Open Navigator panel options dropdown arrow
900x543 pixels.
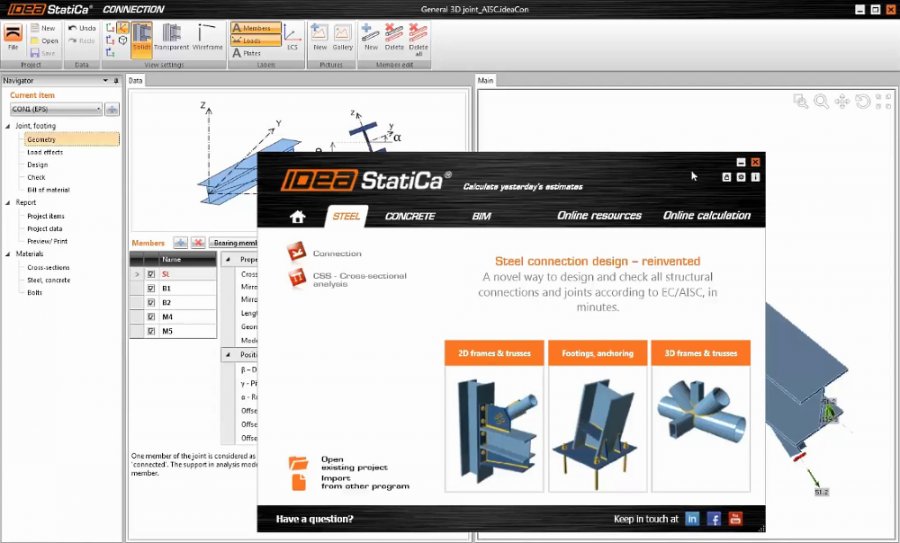pos(106,80)
